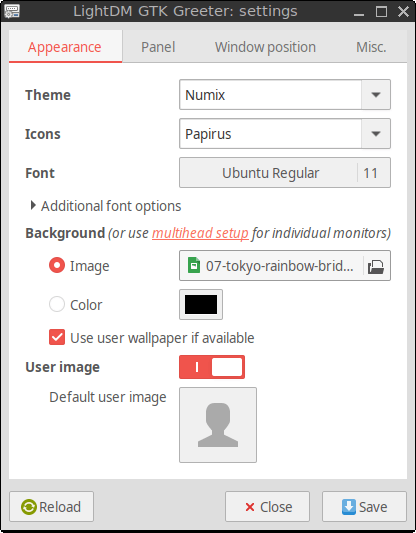The height and width of the screenshot is (533, 416).
Task: Click the Icons label
Action: [x=43, y=134]
